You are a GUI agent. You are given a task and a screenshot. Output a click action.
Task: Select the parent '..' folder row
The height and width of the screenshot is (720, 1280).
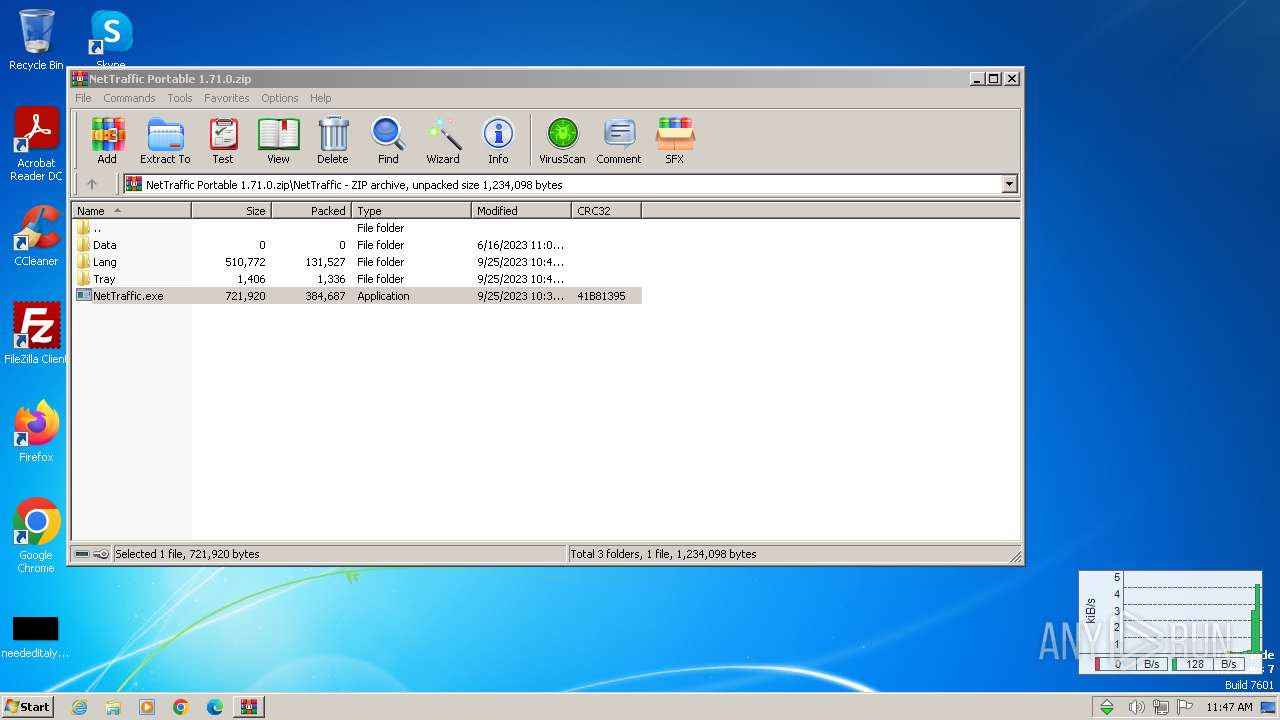[x=357, y=228]
